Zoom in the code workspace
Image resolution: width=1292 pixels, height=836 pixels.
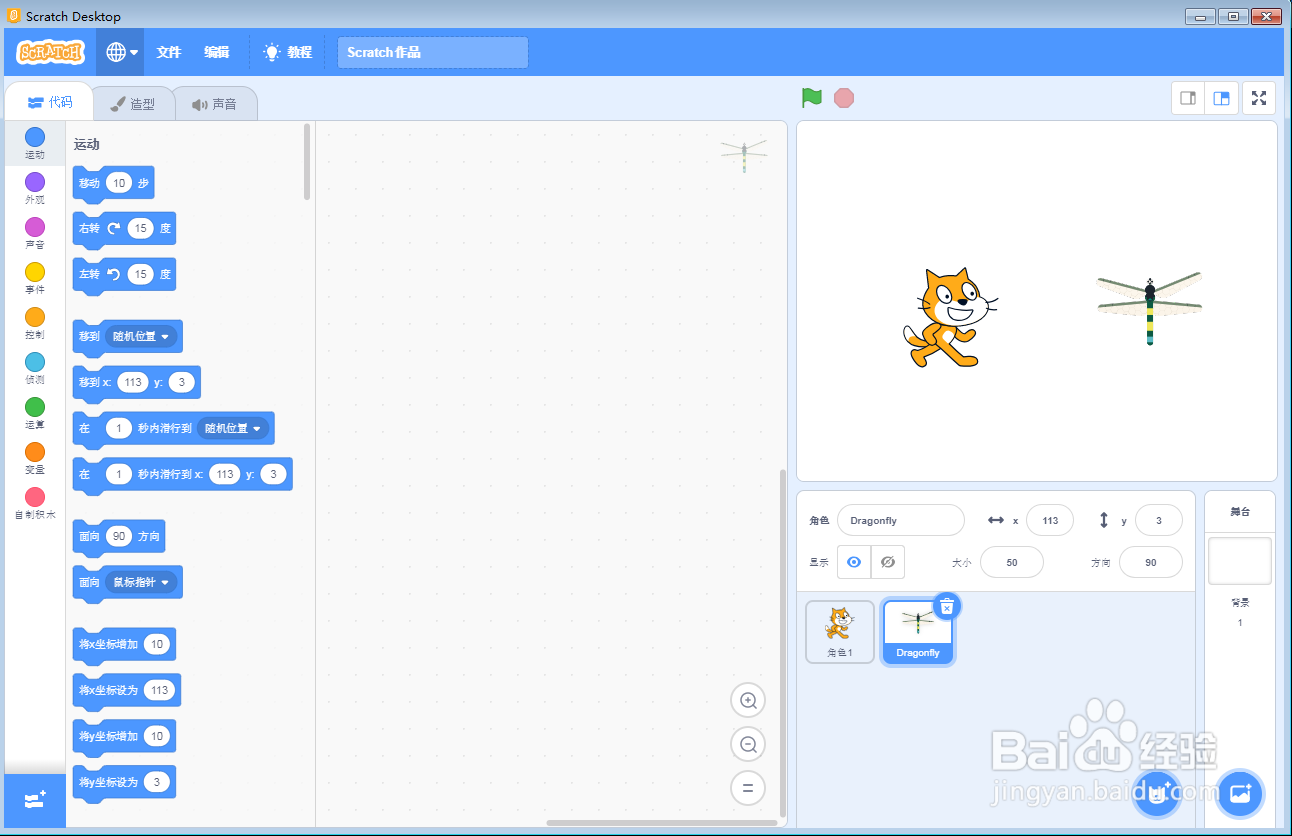[x=748, y=701]
